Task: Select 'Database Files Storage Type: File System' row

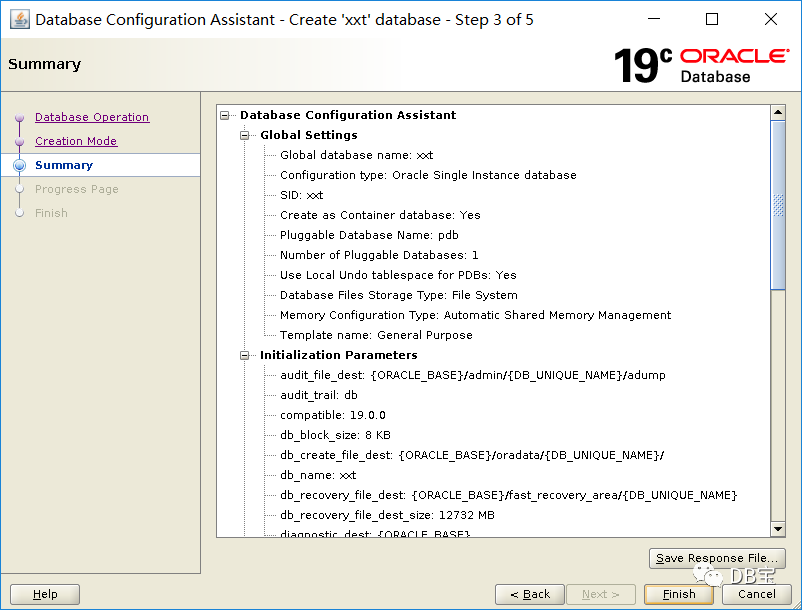Action: (398, 295)
